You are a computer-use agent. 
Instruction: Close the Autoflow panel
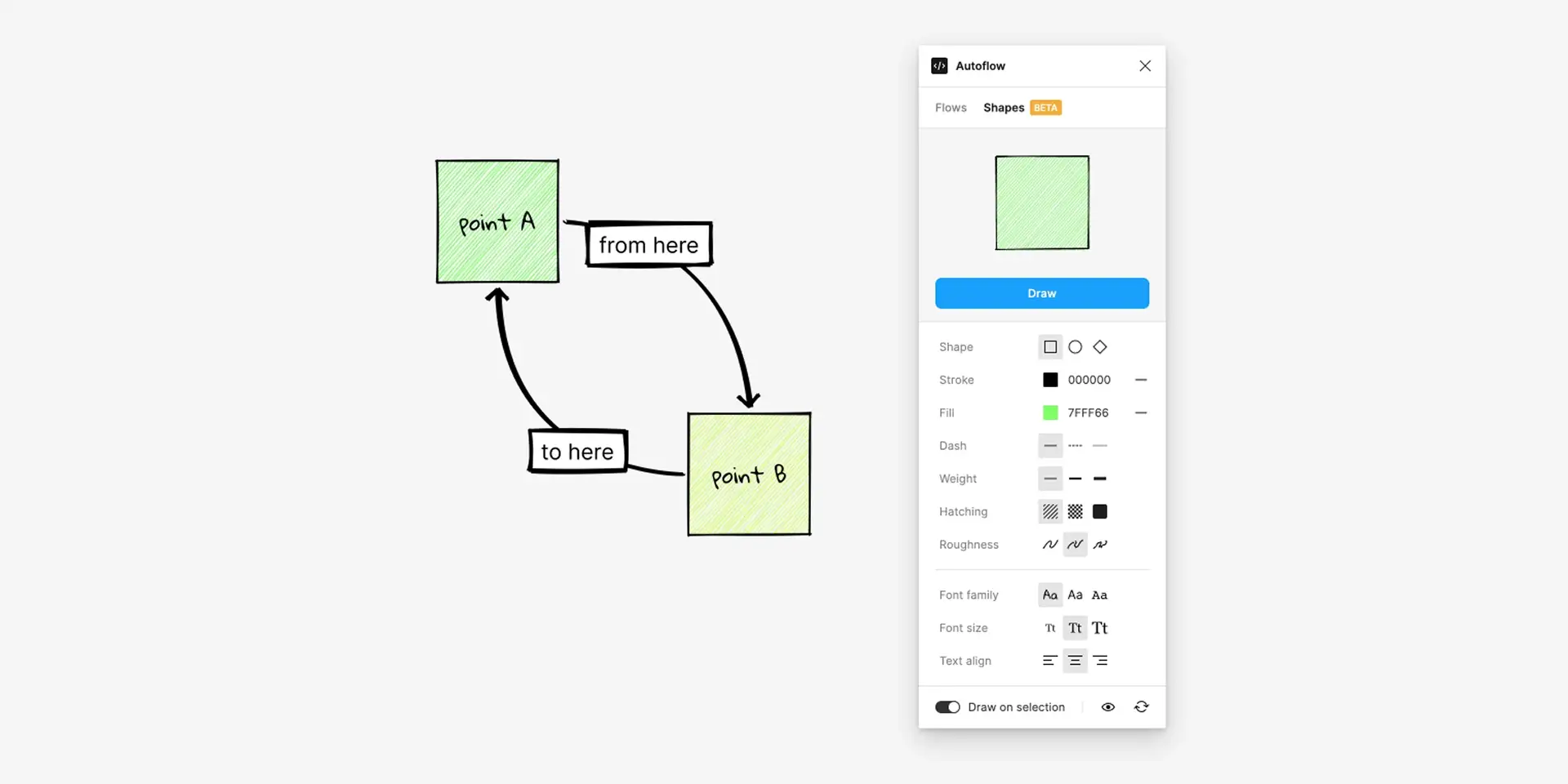[x=1145, y=66]
